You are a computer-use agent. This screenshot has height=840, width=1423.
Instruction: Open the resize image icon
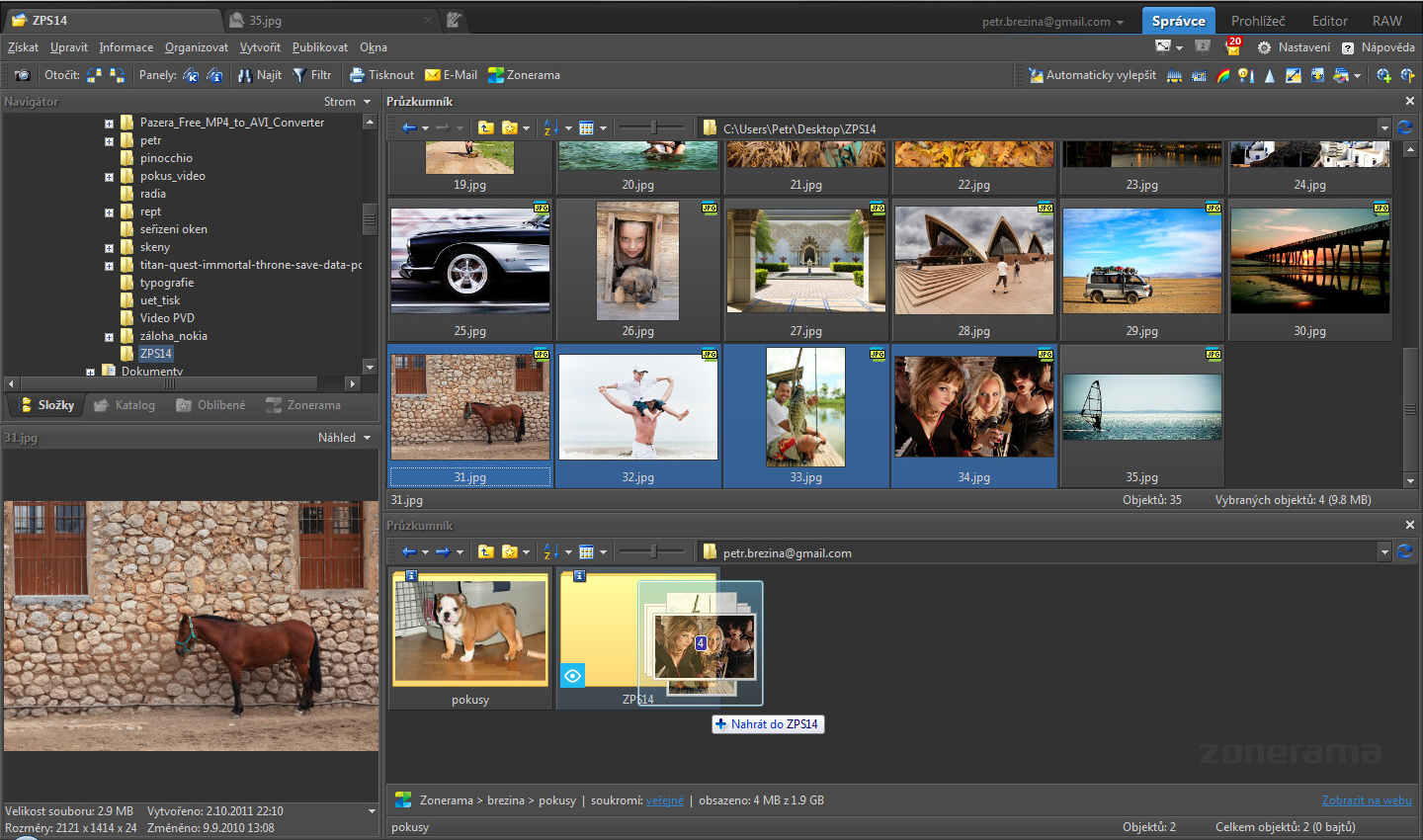1294,75
